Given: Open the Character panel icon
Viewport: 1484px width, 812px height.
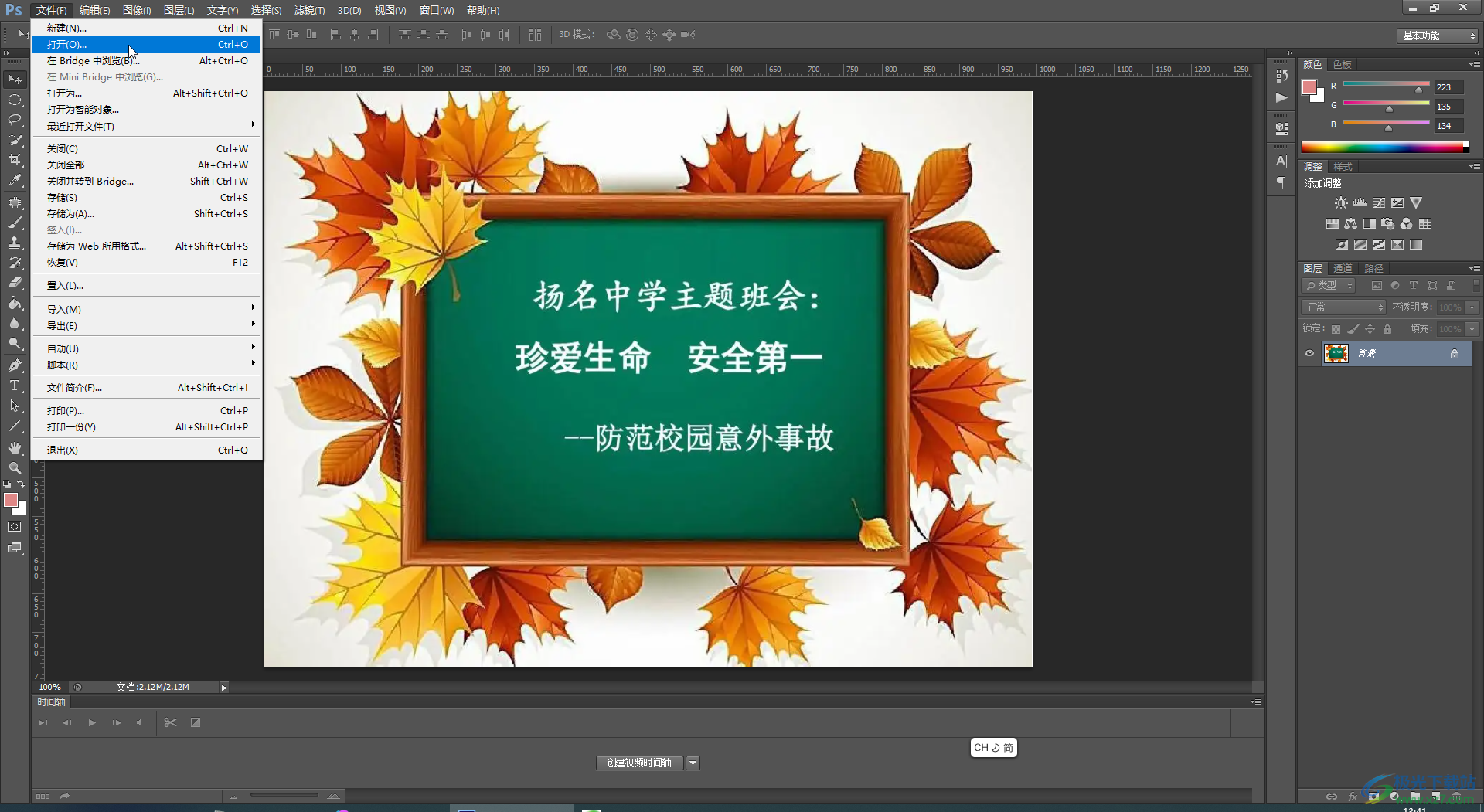Looking at the screenshot, I should click(x=1281, y=161).
